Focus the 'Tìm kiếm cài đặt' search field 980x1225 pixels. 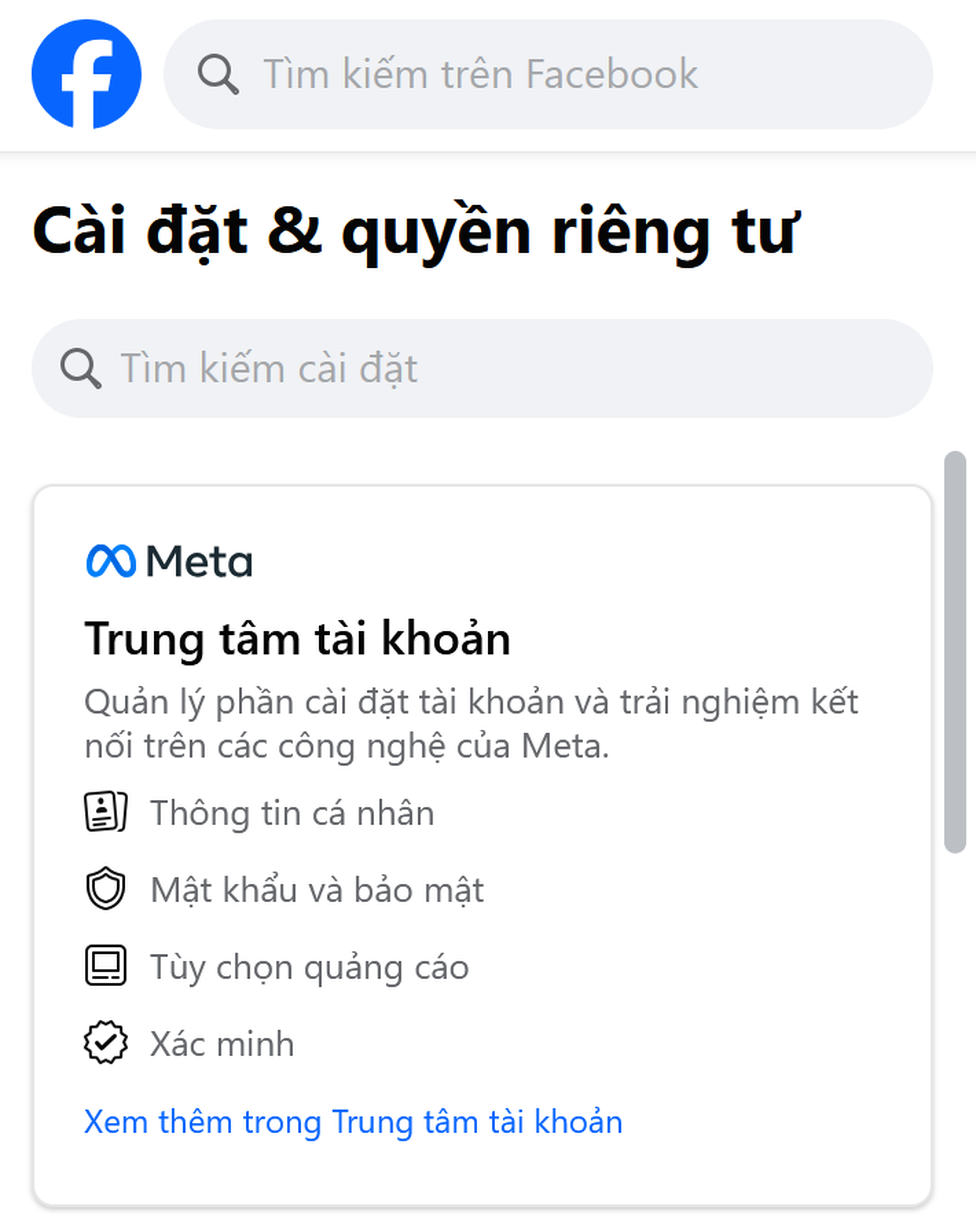click(x=500, y=368)
